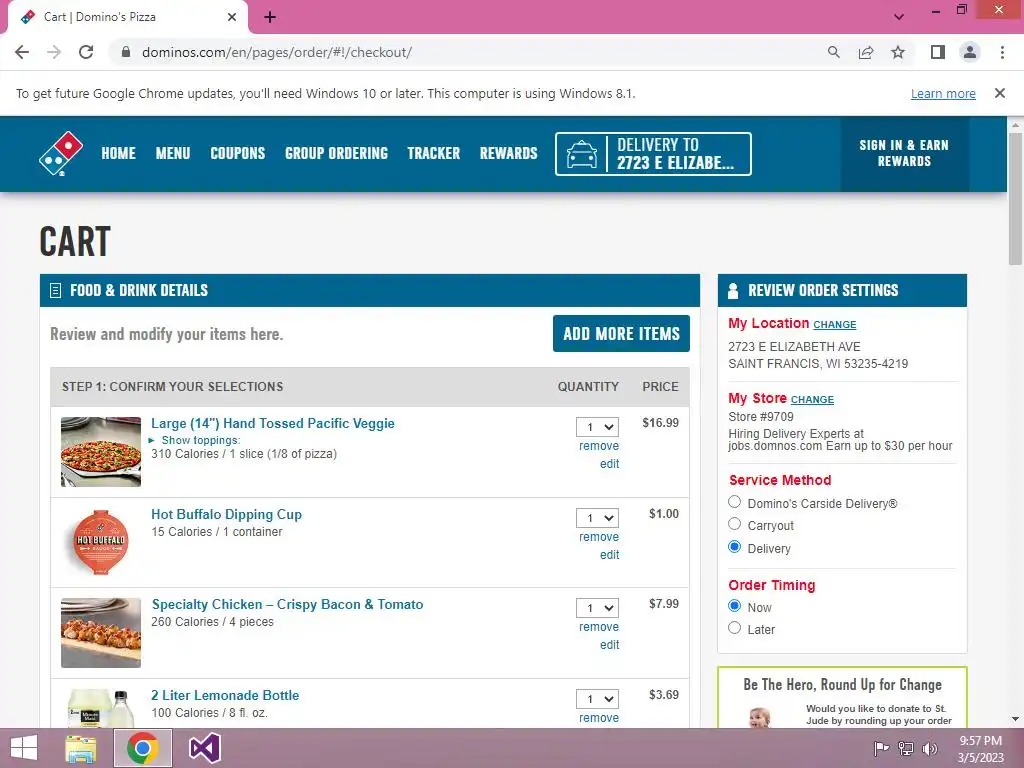Screen dimensions: 1024x768
Task: Click the Delivery To address button
Action: coord(653,154)
